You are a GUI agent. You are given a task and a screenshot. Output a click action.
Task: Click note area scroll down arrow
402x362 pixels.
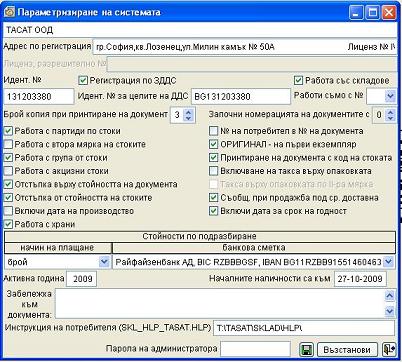click(x=389, y=311)
